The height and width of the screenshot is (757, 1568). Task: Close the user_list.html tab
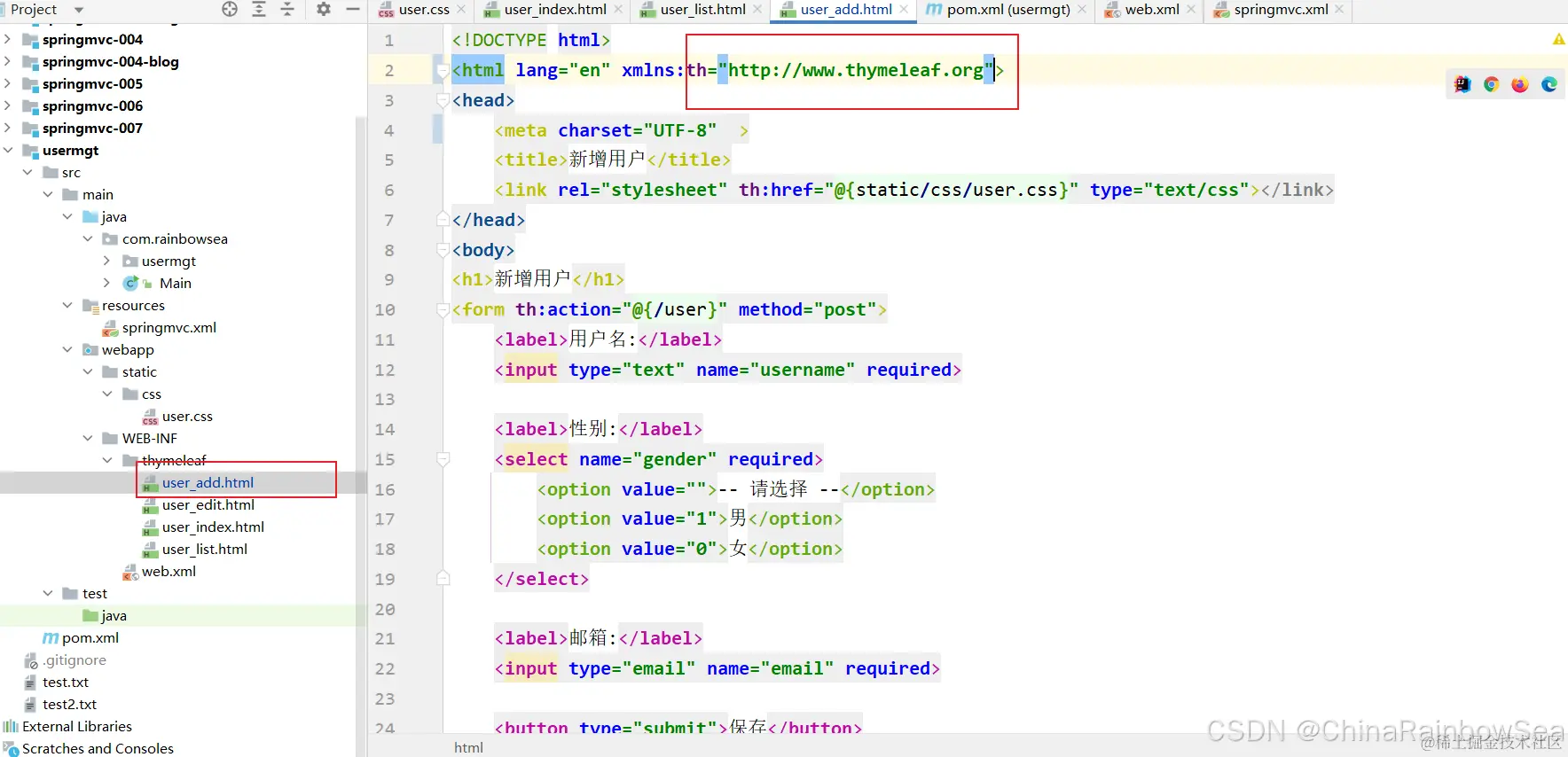(757, 9)
